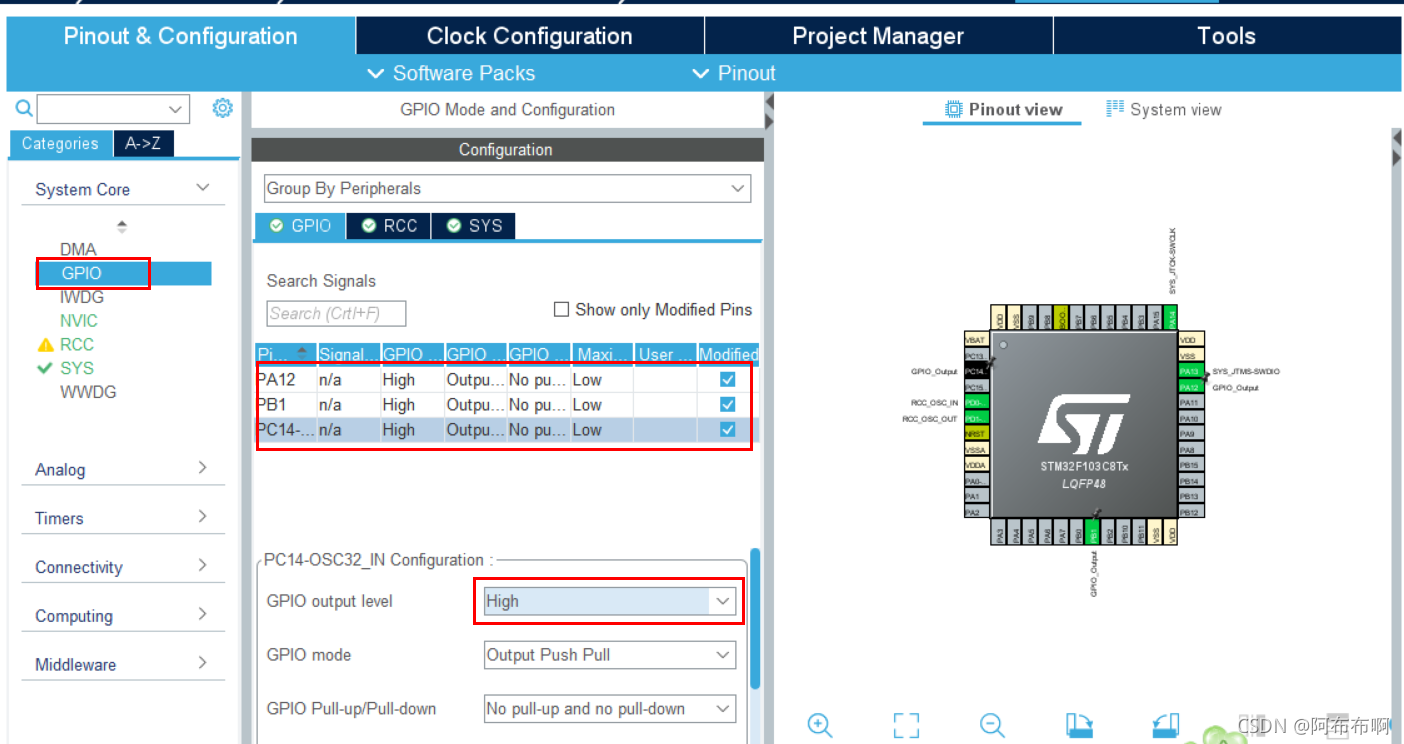Toggle Modified checkbox for PC14 row
This screenshot has width=1404, height=744.
pos(727,430)
